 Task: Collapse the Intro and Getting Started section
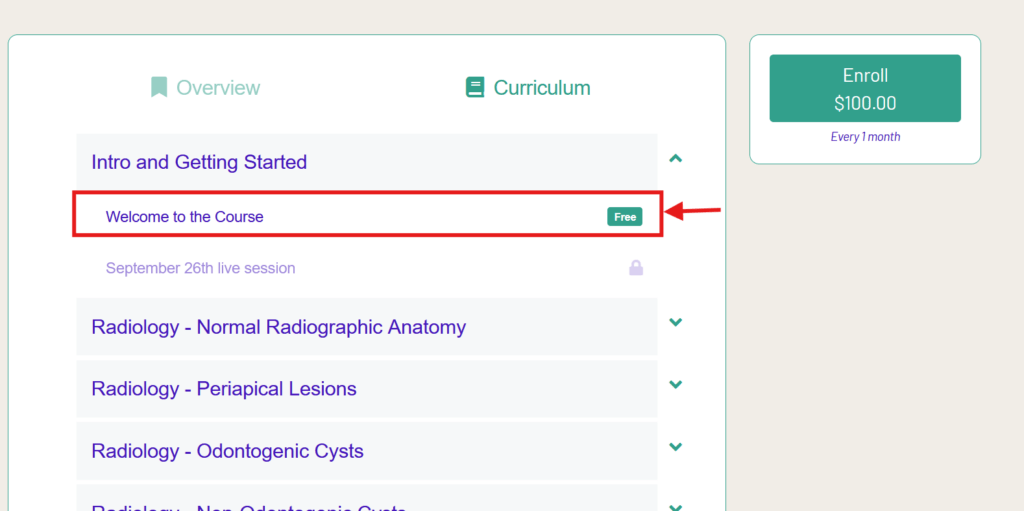pyautogui.click(x=676, y=158)
